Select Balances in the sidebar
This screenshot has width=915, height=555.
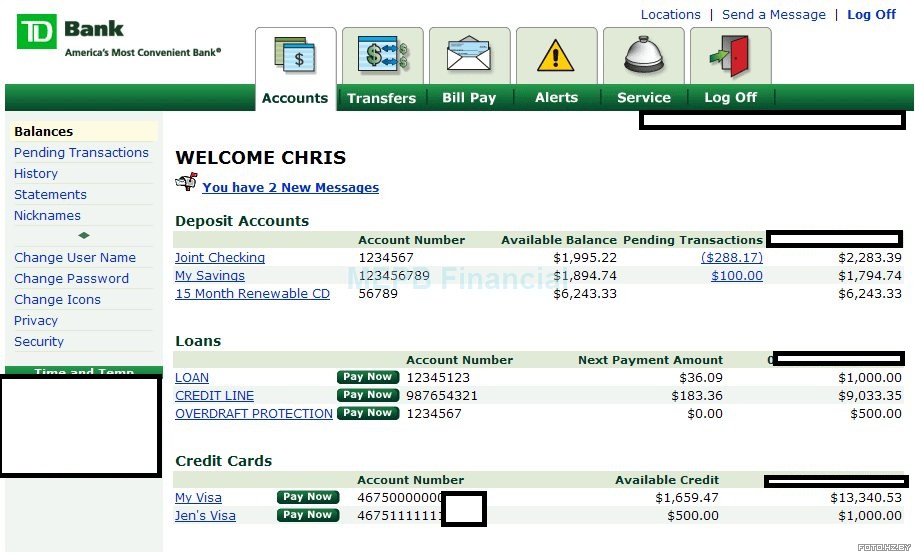point(44,131)
